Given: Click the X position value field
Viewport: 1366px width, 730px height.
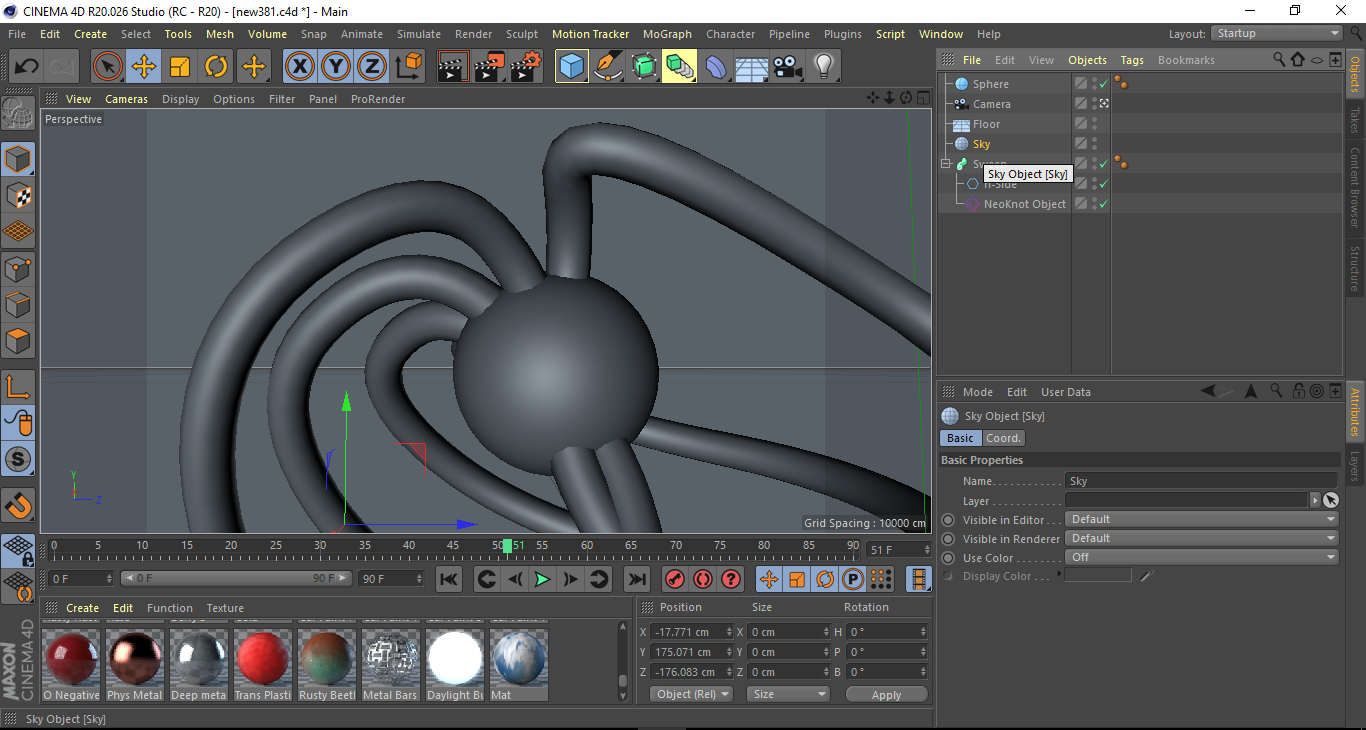Looking at the screenshot, I should click(691, 632).
